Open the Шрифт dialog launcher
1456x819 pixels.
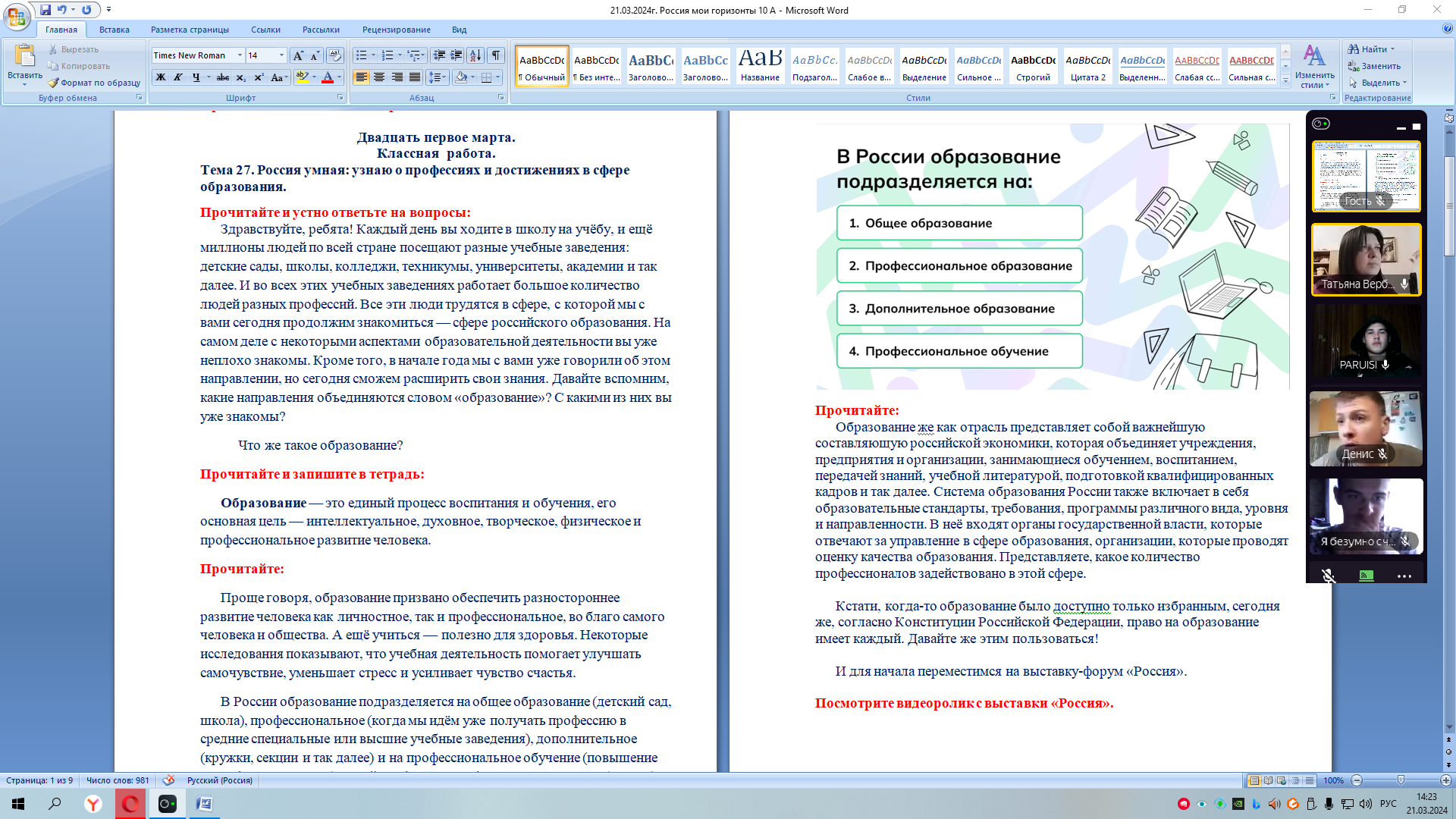[x=340, y=98]
